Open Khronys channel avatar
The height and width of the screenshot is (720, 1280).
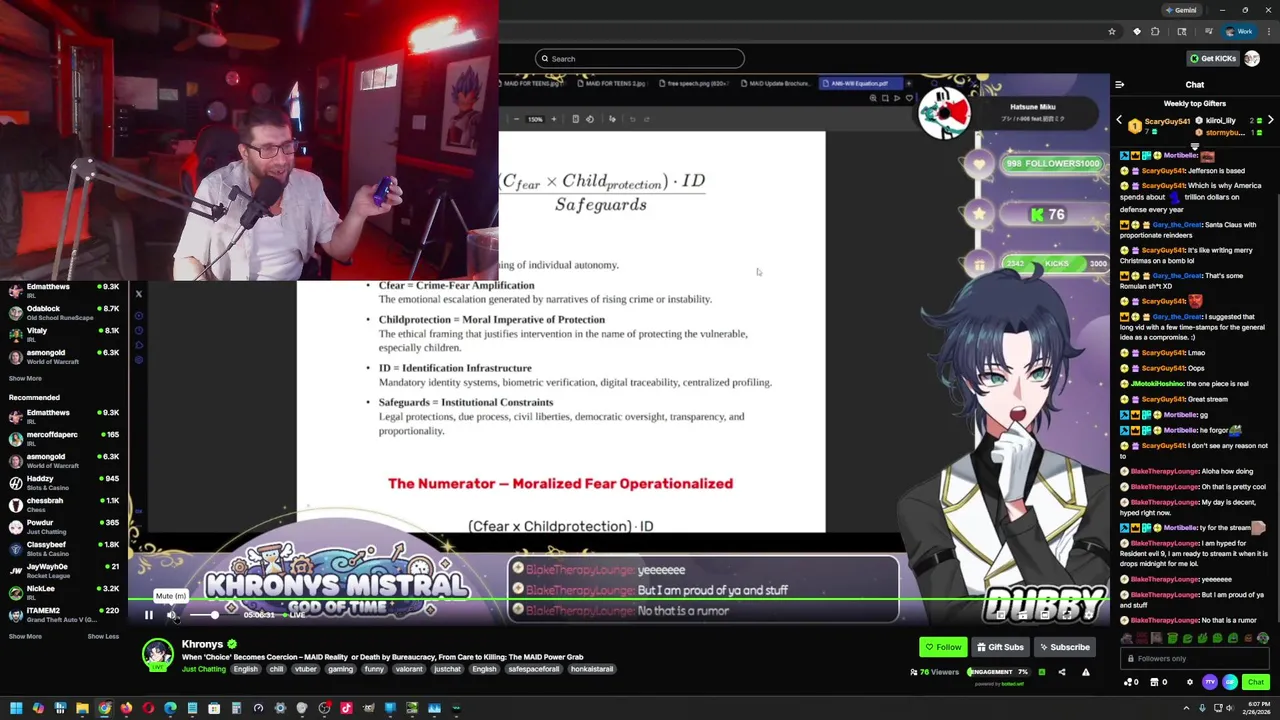tap(157, 655)
